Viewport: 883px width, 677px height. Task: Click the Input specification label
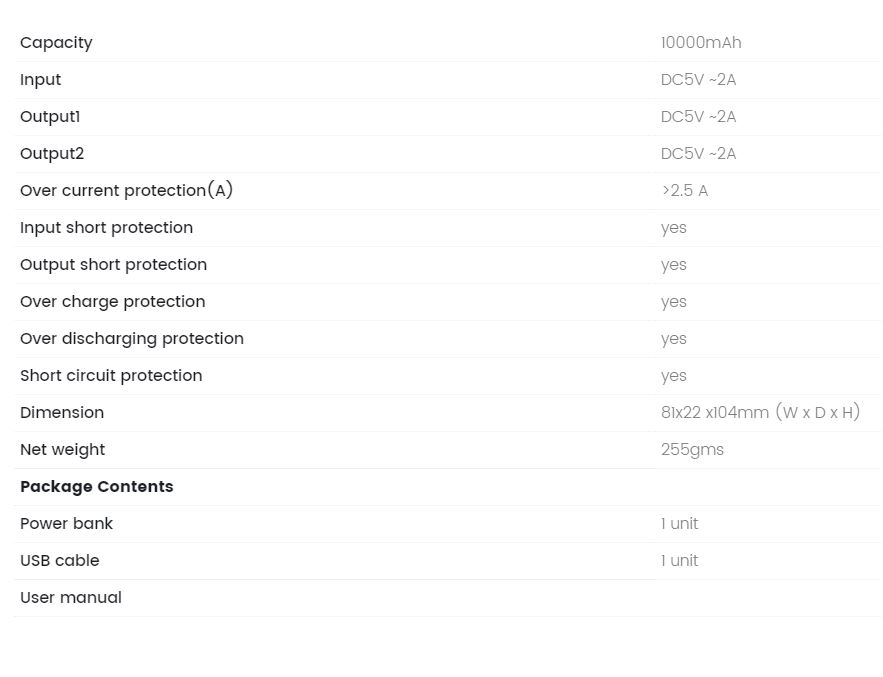tap(41, 81)
